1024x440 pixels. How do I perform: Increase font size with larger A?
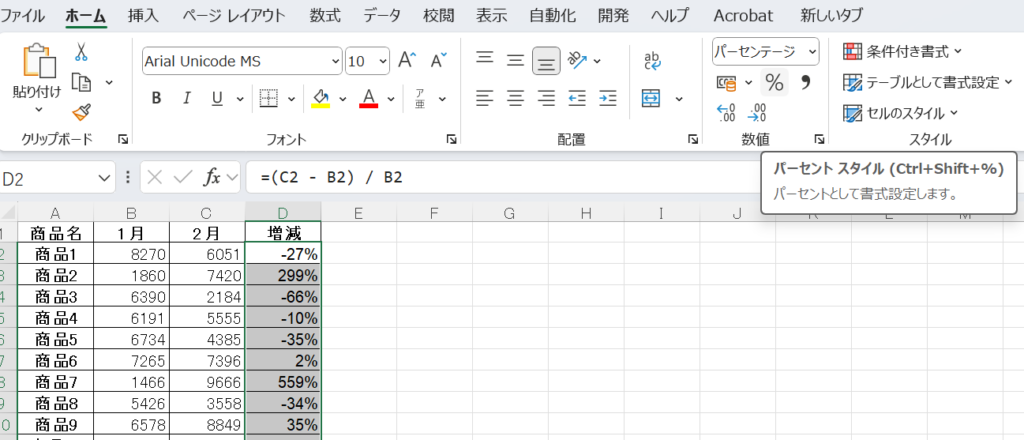pos(408,61)
